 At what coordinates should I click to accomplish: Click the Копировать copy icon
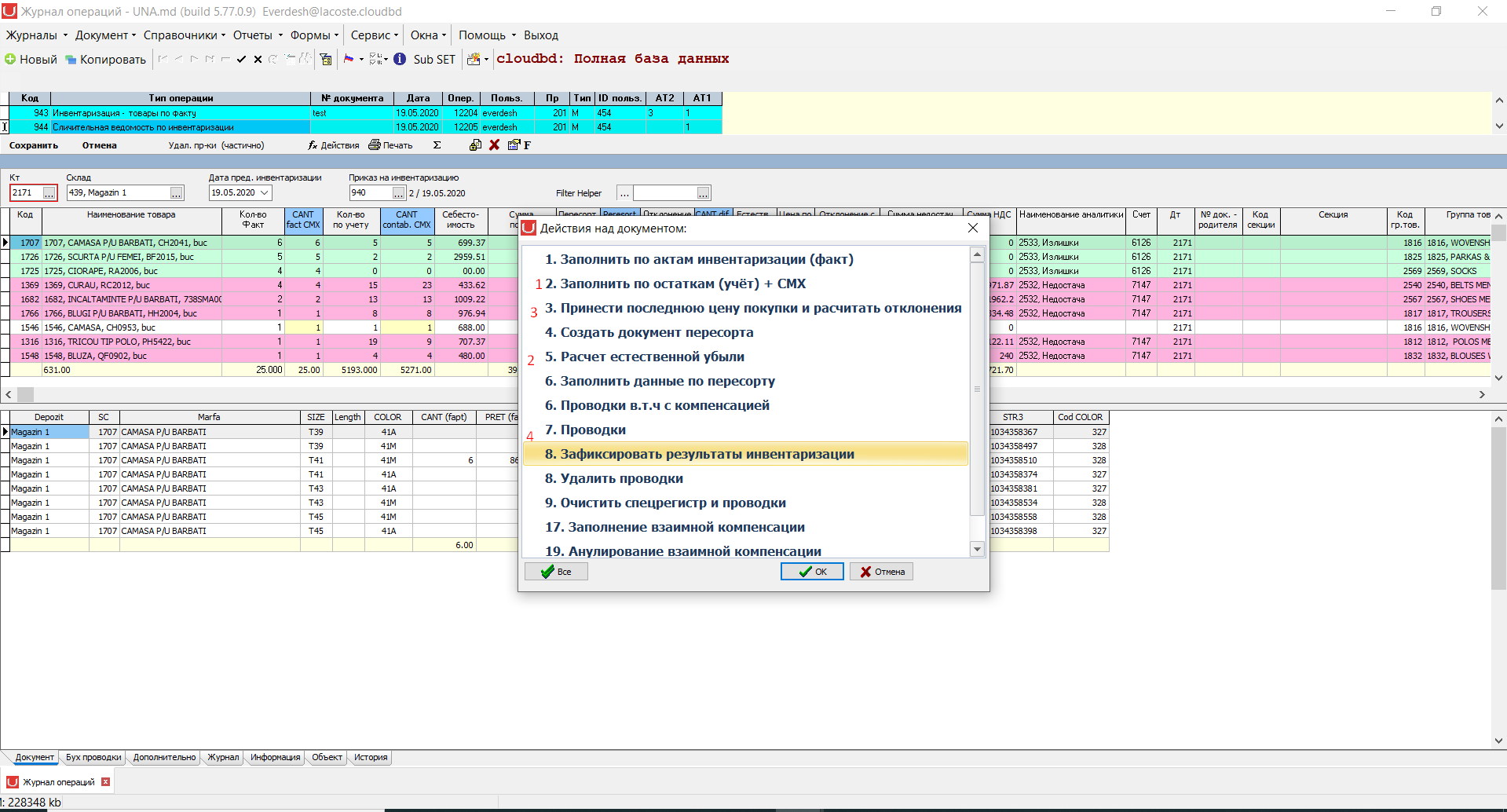click(x=71, y=60)
